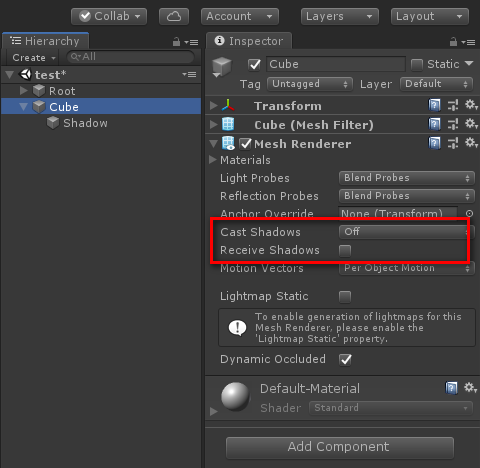
Task: Open the Transform help reference icon
Action: click(x=434, y=105)
